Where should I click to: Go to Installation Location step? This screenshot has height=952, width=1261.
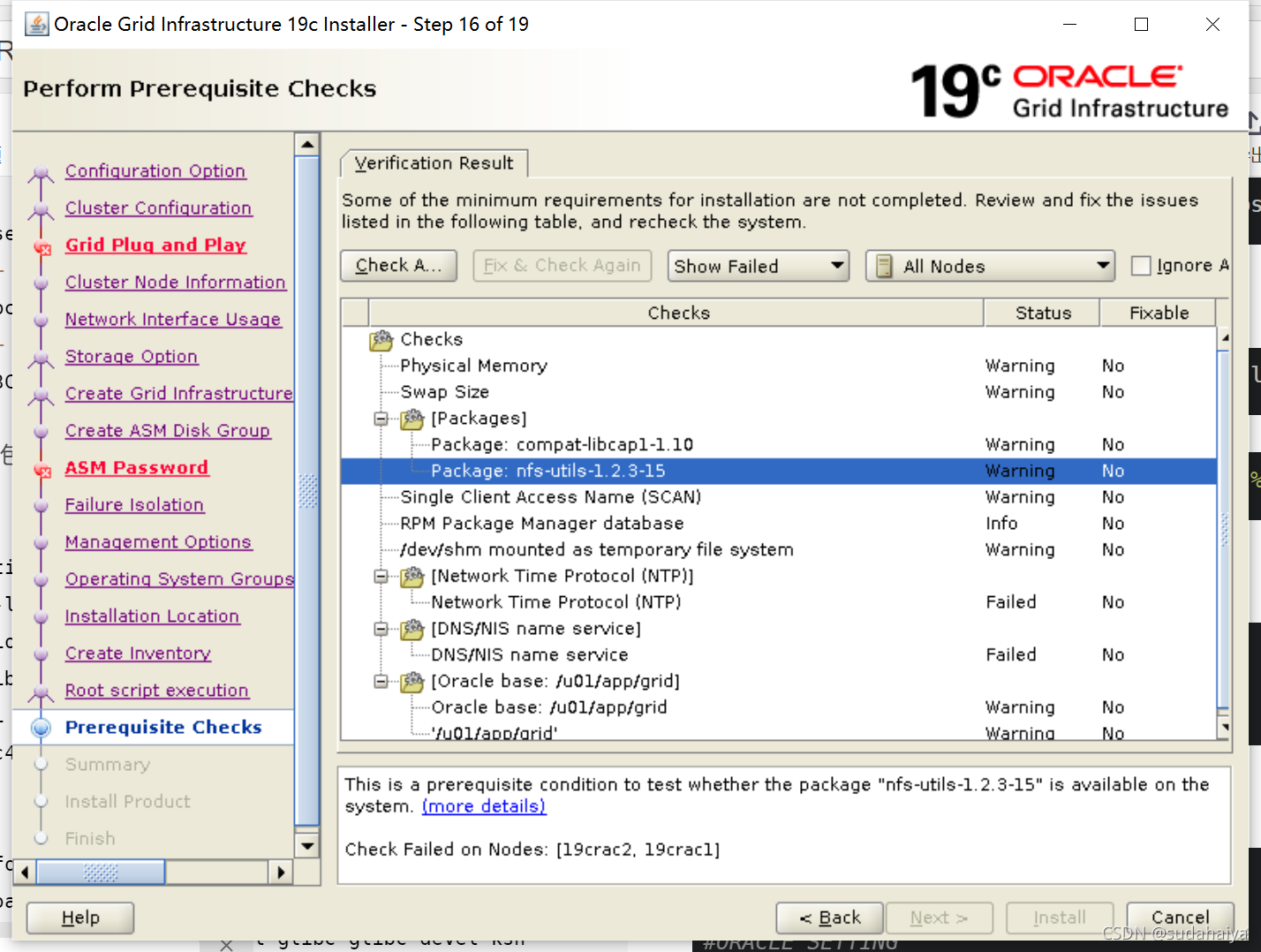(x=152, y=616)
